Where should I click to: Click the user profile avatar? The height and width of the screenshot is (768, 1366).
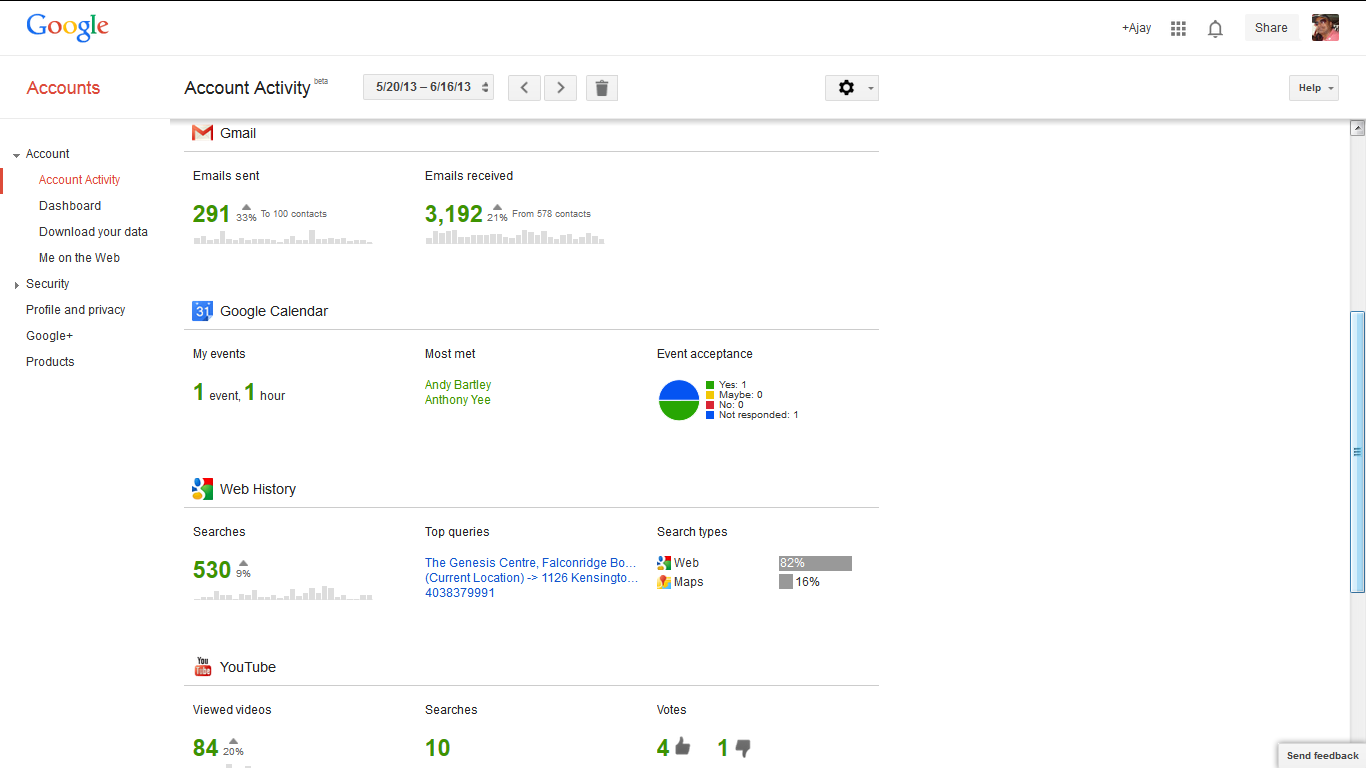point(1325,28)
